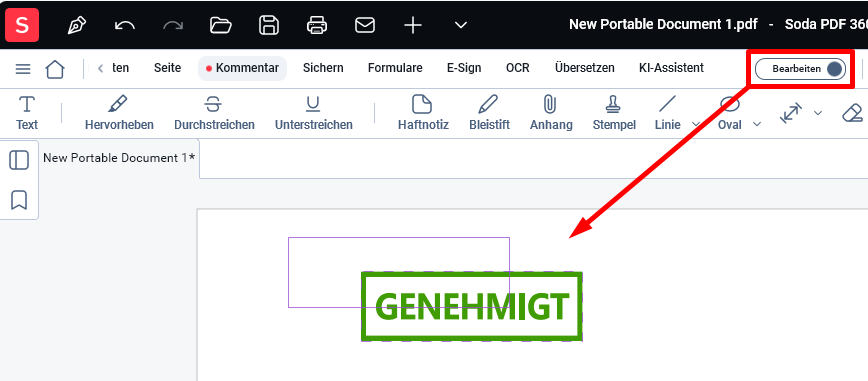Save the document with floppy icon

[x=269, y=25]
